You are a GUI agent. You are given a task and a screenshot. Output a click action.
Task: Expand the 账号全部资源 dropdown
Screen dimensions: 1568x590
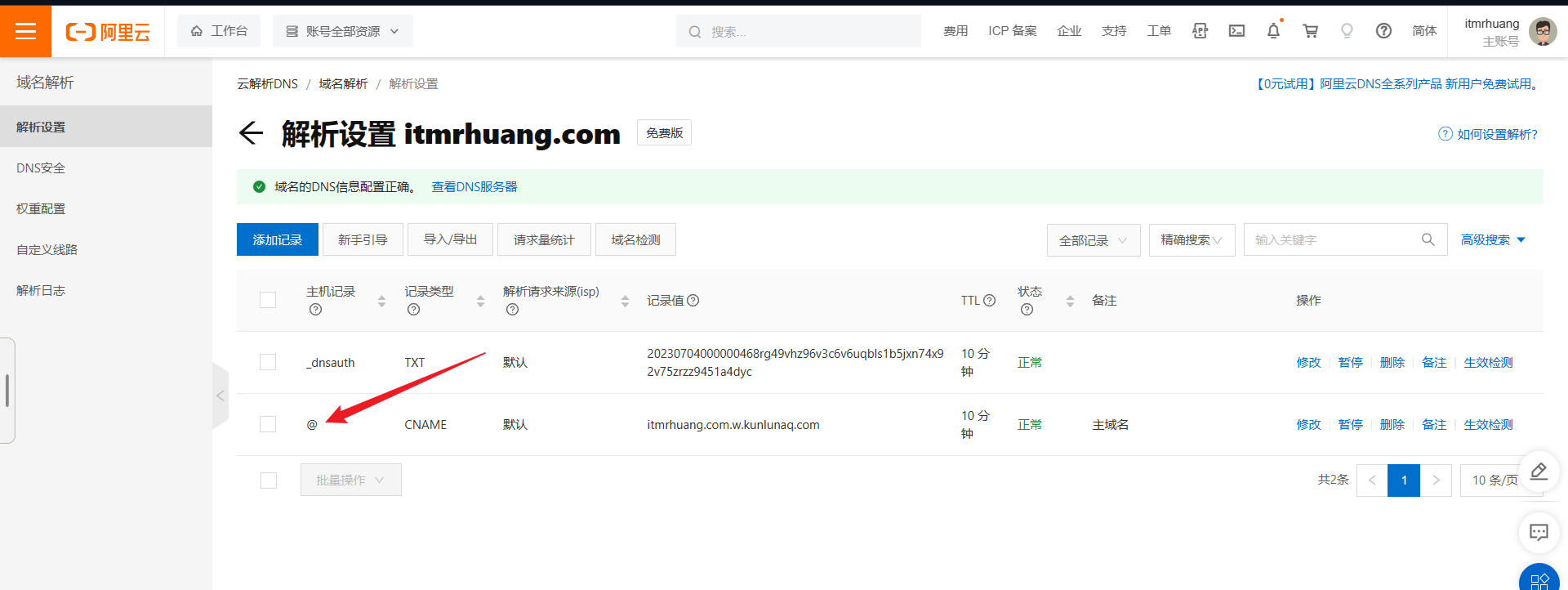343,31
